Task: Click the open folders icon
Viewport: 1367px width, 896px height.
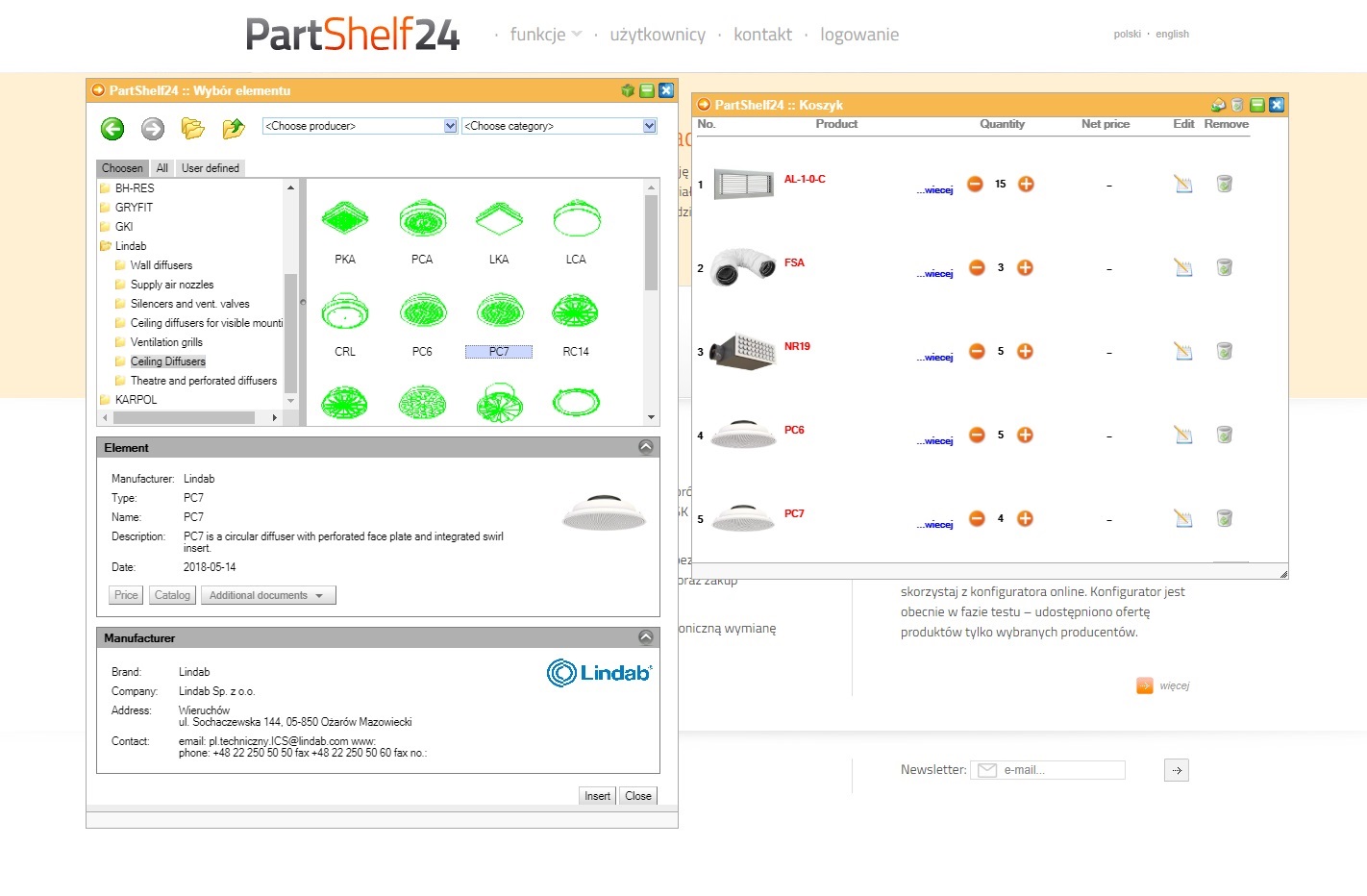Action: point(193,128)
